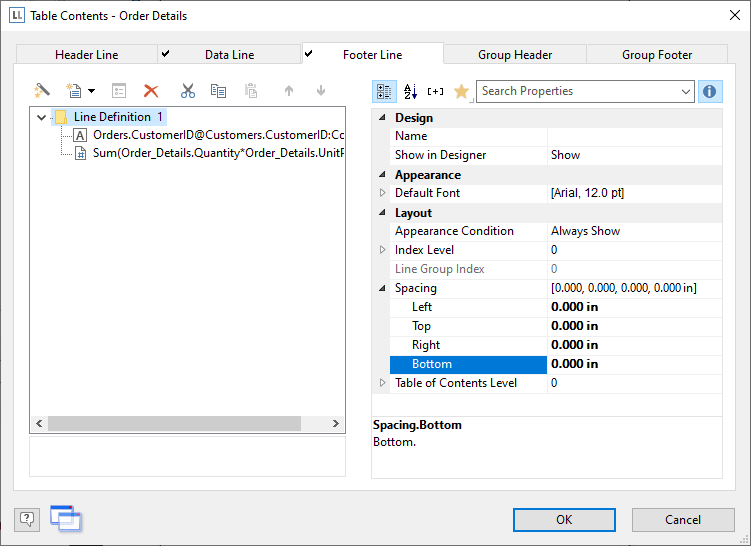Click the '[Arial, 12.0 pt]' font value
The width and height of the screenshot is (751, 546).
587,193
